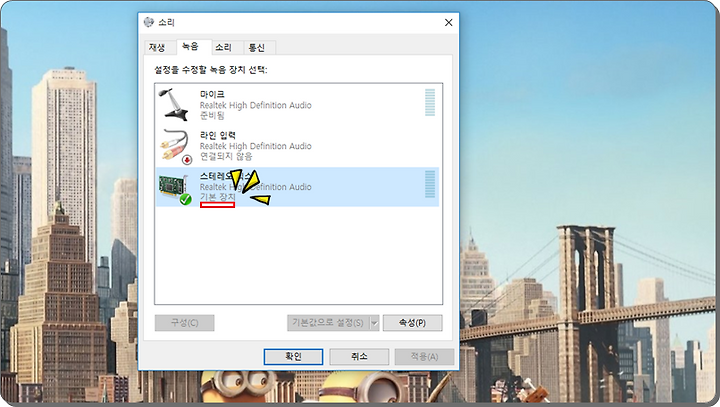Select the 라인 입력 device name
The width and height of the screenshot is (720, 407).
(x=218, y=135)
